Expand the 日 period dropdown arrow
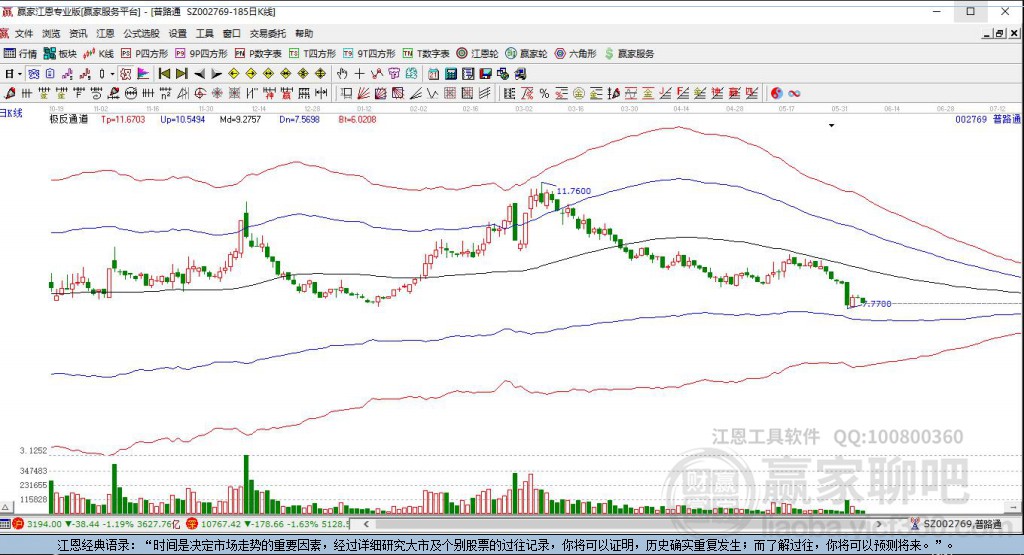Screen dimensions: 1024x555 20,74
